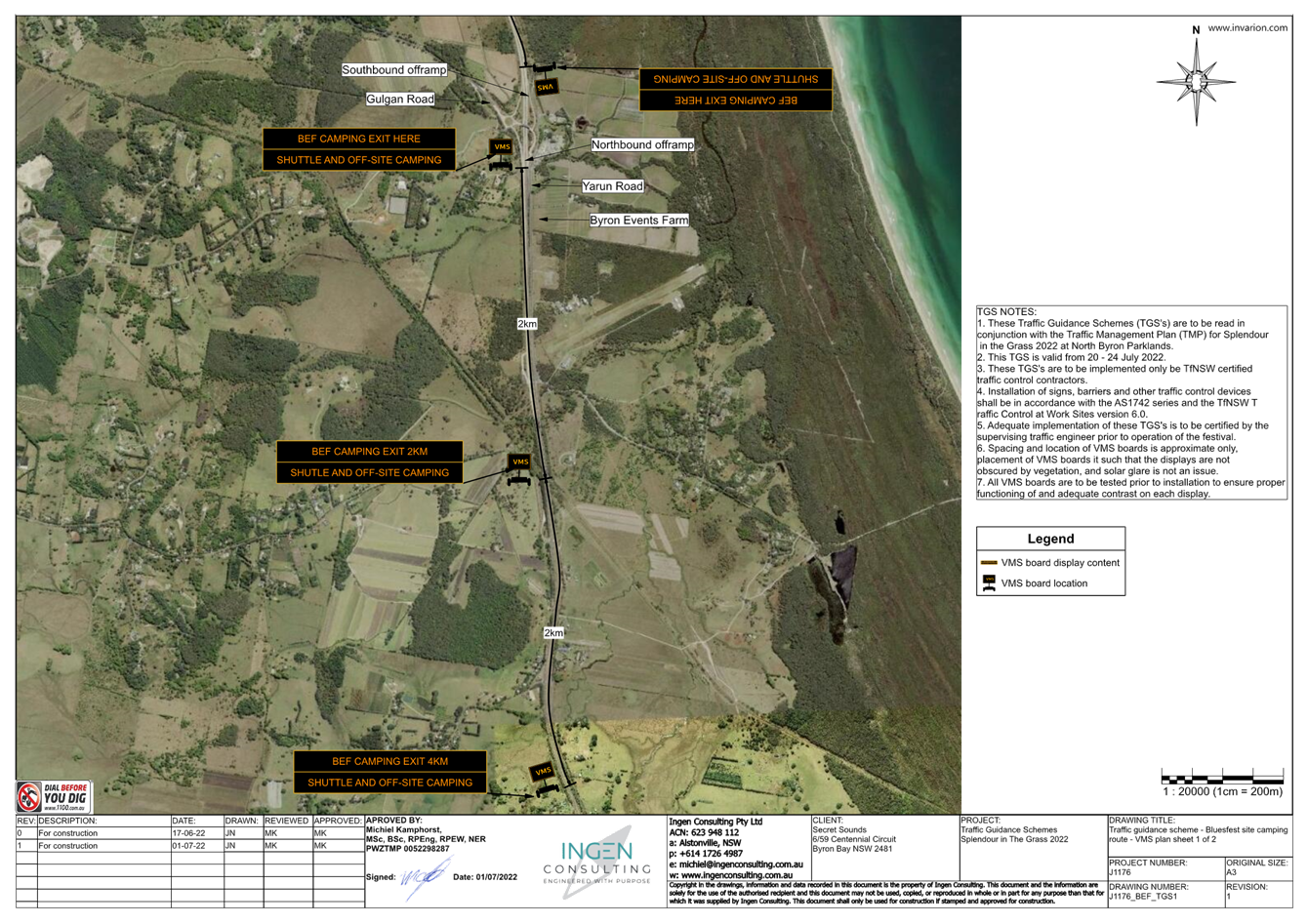This screenshot has width=1308, height=924.
Task: Click the Yarun Road label
Action: click(x=613, y=186)
